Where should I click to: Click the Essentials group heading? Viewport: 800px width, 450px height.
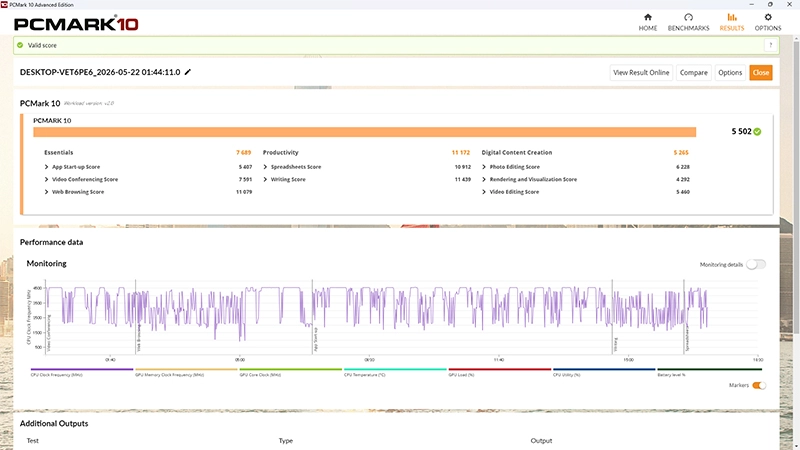pyautogui.click(x=59, y=153)
